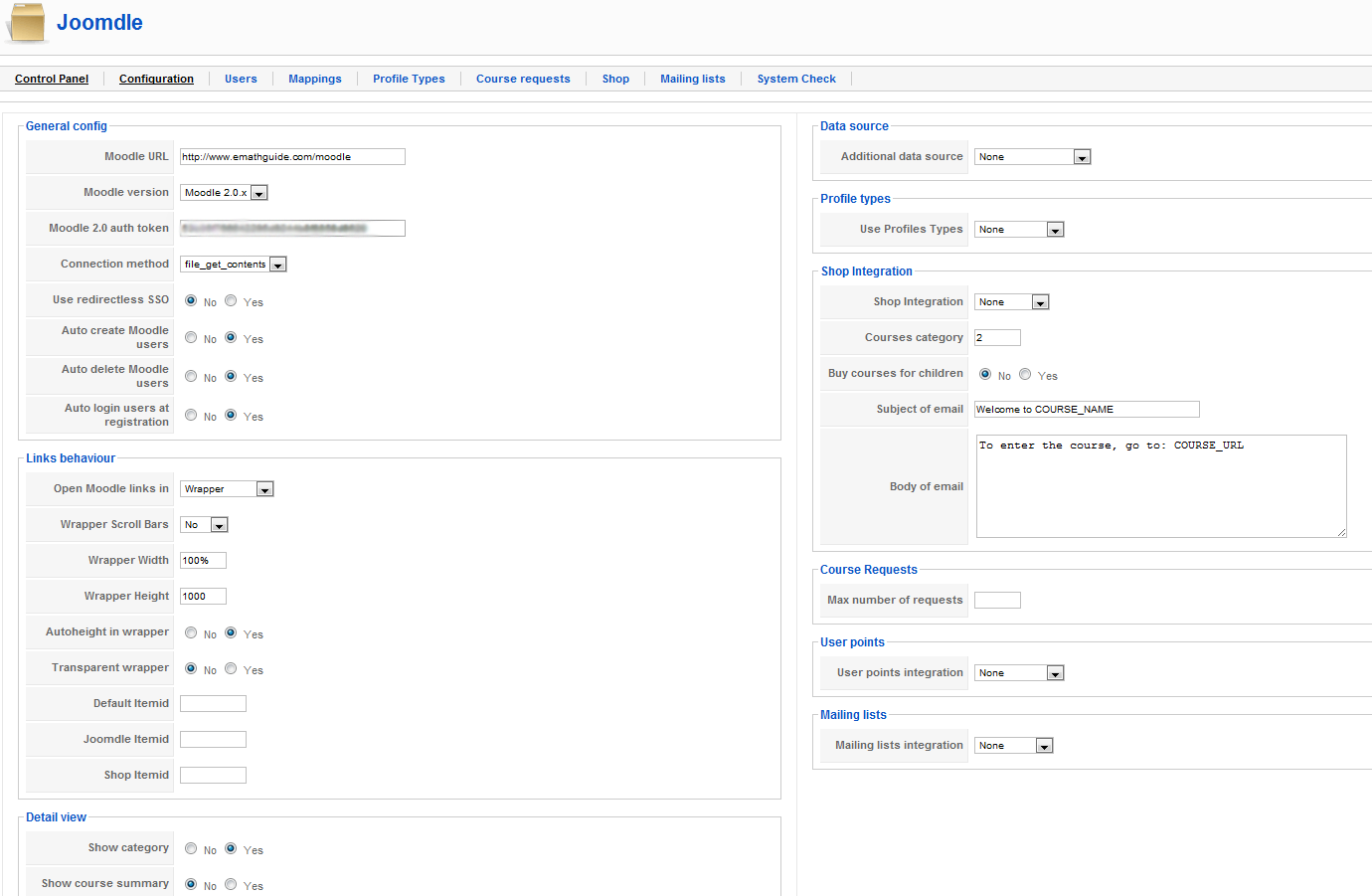Select No for Auto create Moodle users
This screenshot has height=896, width=1372.
pyautogui.click(x=191, y=337)
